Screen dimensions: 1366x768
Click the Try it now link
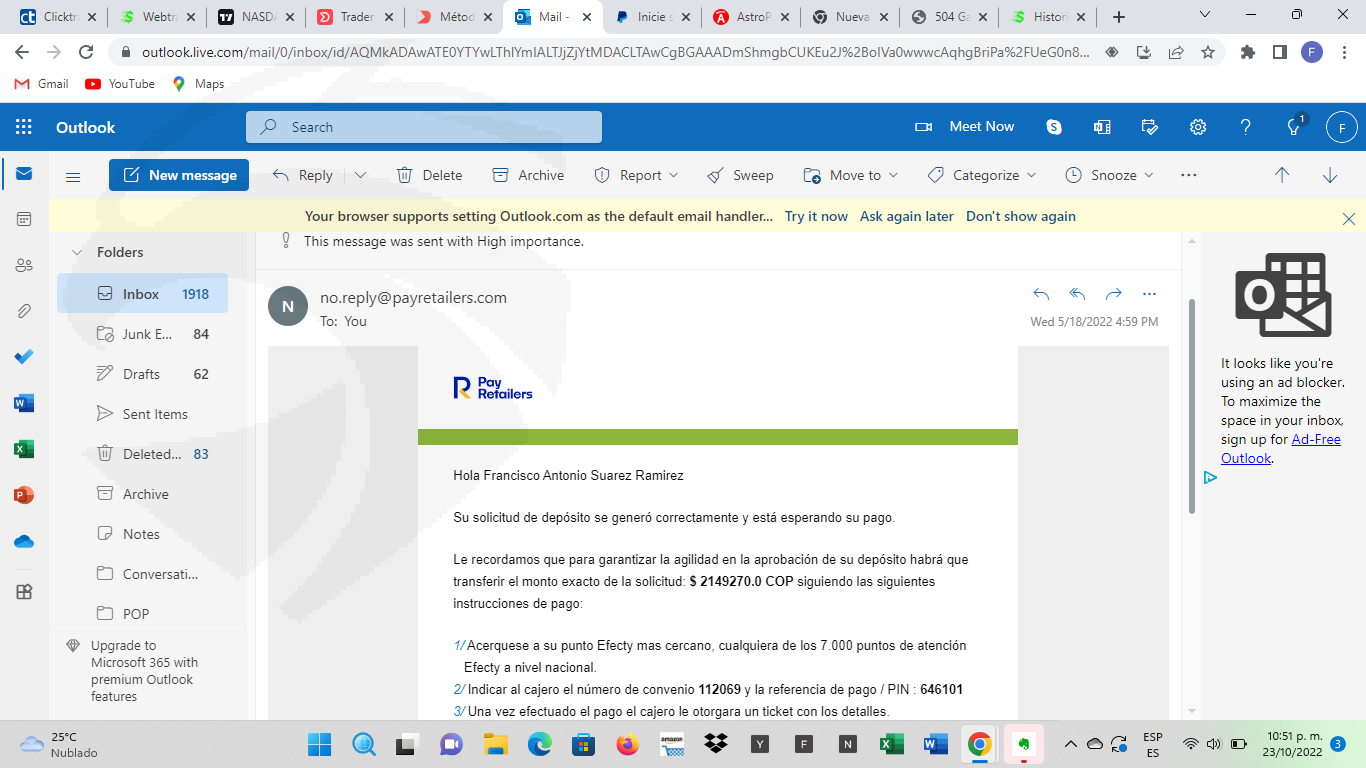point(816,216)
